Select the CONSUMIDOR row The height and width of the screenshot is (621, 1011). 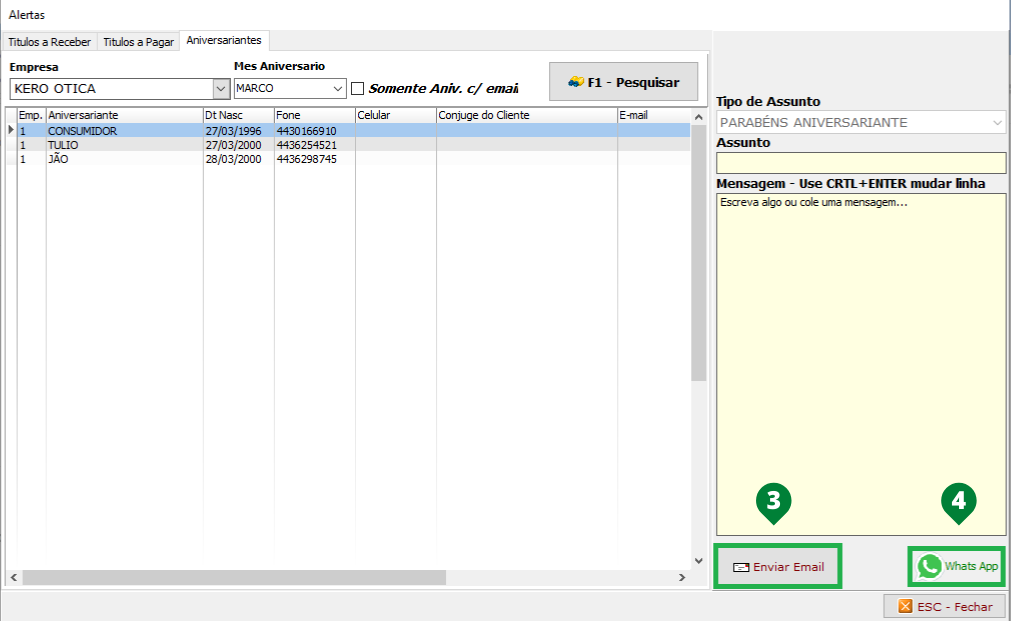tap(353, 131)
